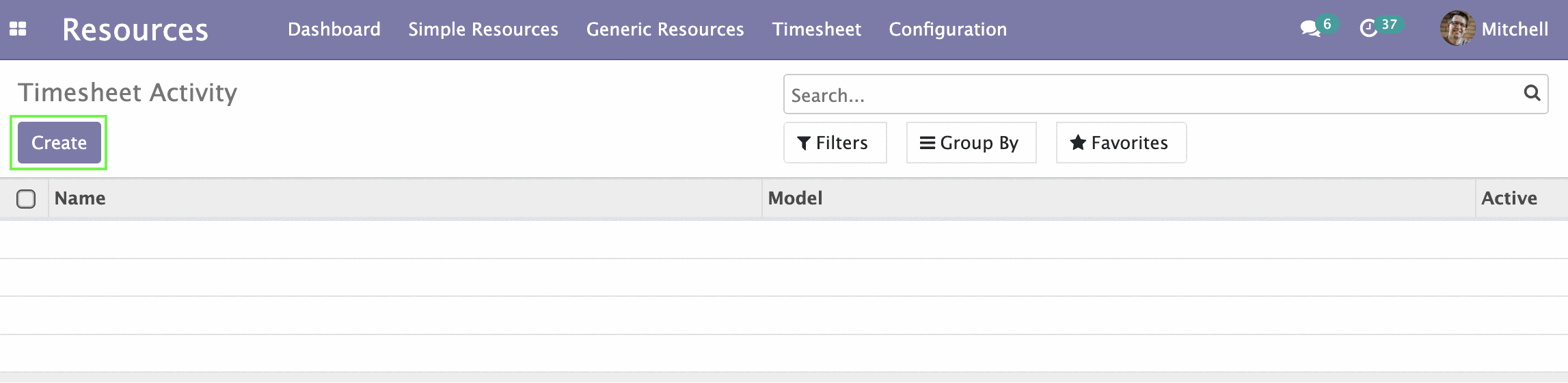This screenshot has width=1568, height=383.
Task: Sort the list by Name column
Action: (80, 198)
